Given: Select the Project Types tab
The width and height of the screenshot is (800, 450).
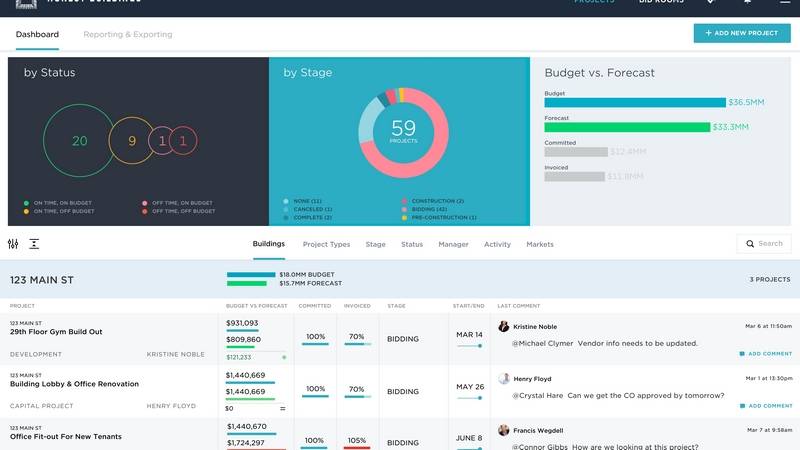Looking at the screenshot, I should pos(326,244).
